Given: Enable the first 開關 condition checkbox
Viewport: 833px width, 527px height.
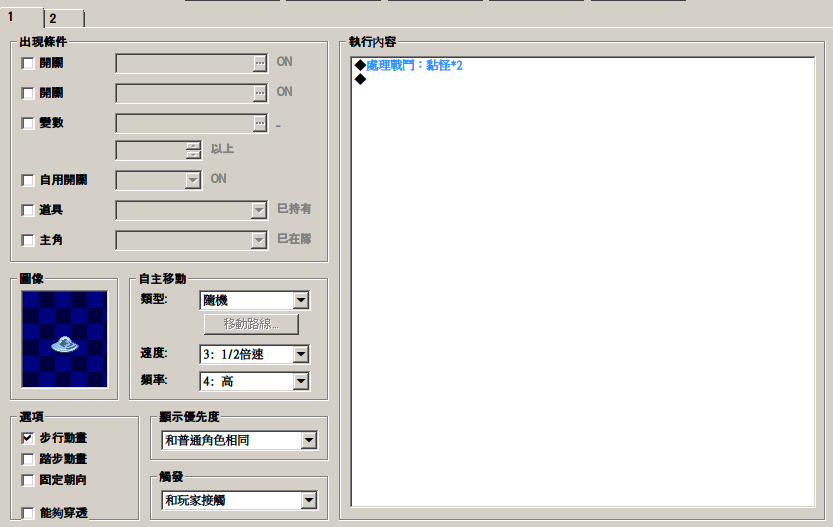Looking at the screenshot, I should pos(28,63).
